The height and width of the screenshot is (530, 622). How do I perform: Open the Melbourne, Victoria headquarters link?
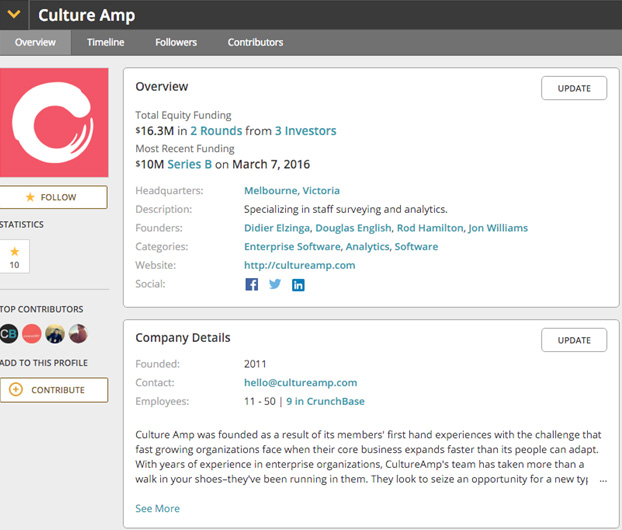(292, 191)
